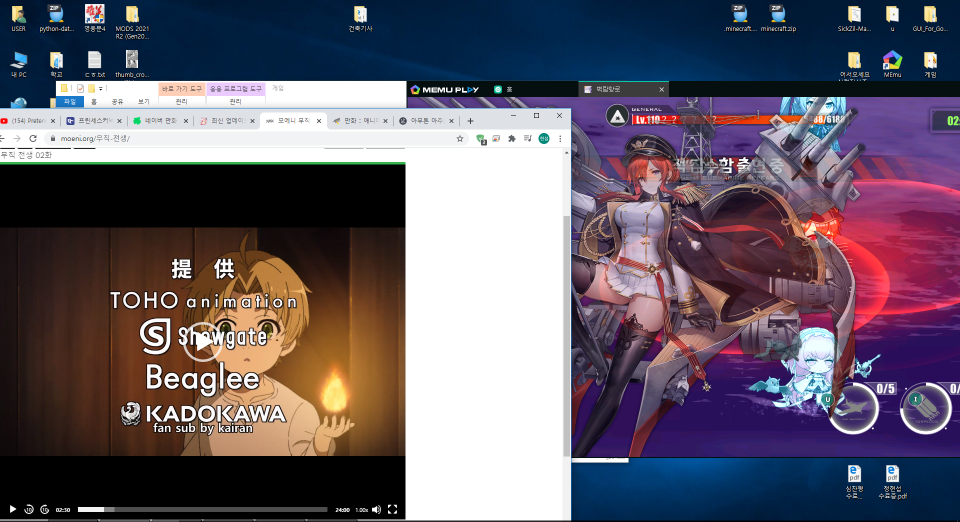
Task: Open the minecraft.zip desktop file
Action: (x=778, y=18)
